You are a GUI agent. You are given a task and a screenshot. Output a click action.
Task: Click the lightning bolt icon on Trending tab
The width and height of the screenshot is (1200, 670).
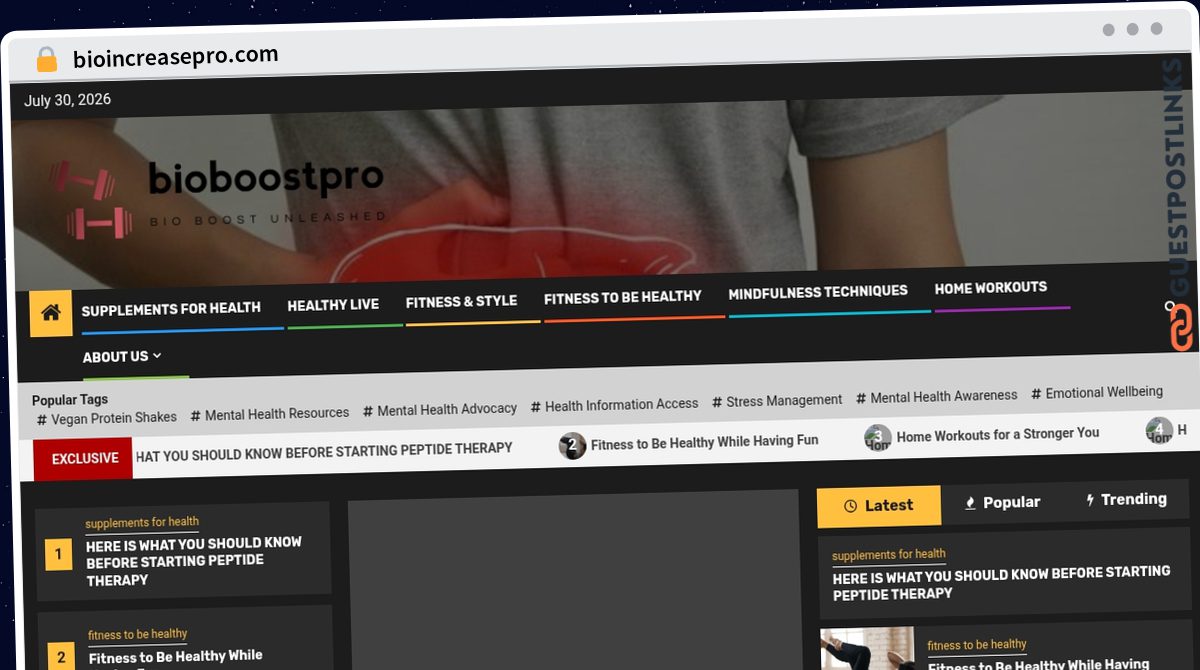click(1090, 500)
